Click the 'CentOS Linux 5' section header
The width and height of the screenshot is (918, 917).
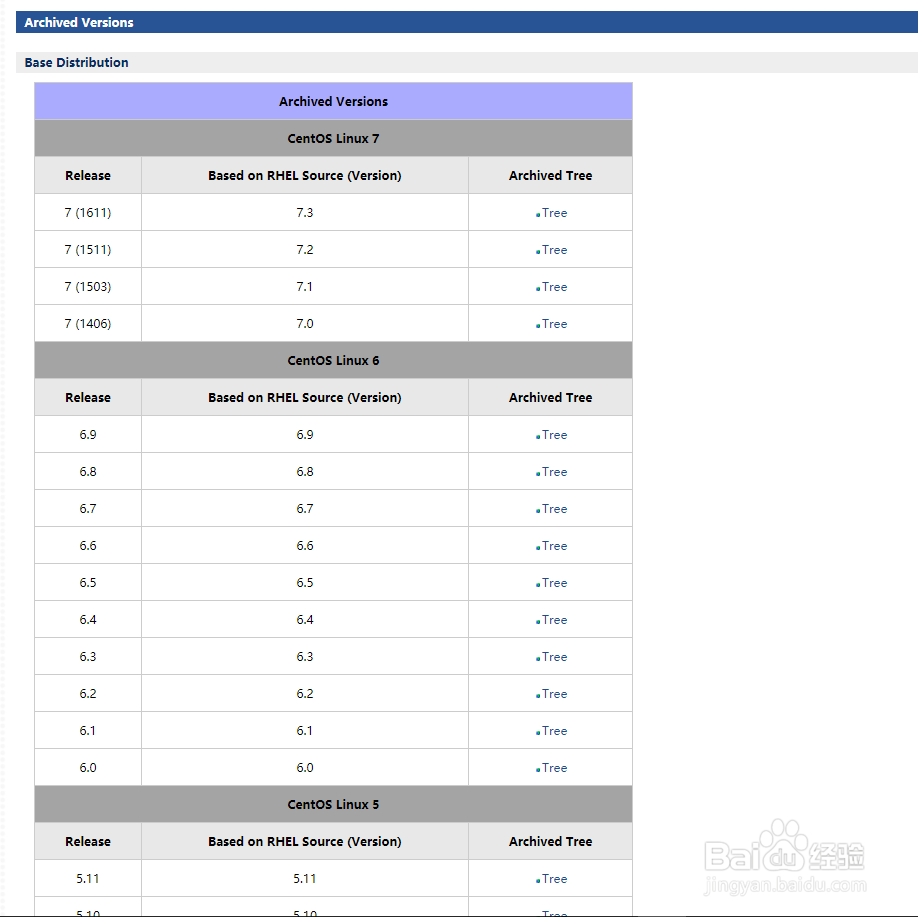pyautogui.click(x=333, y=804)
